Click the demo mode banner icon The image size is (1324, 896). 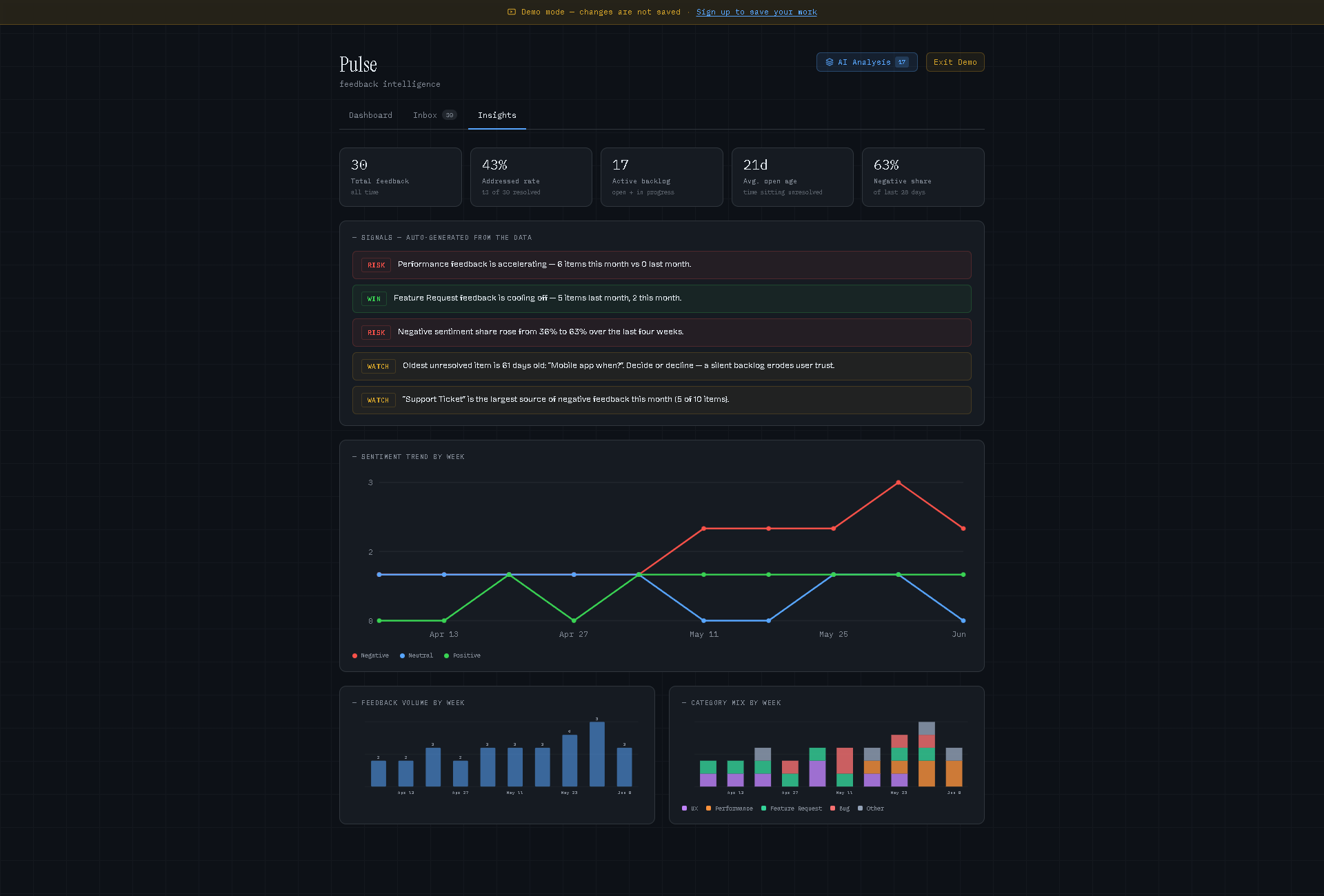(512, 12)
